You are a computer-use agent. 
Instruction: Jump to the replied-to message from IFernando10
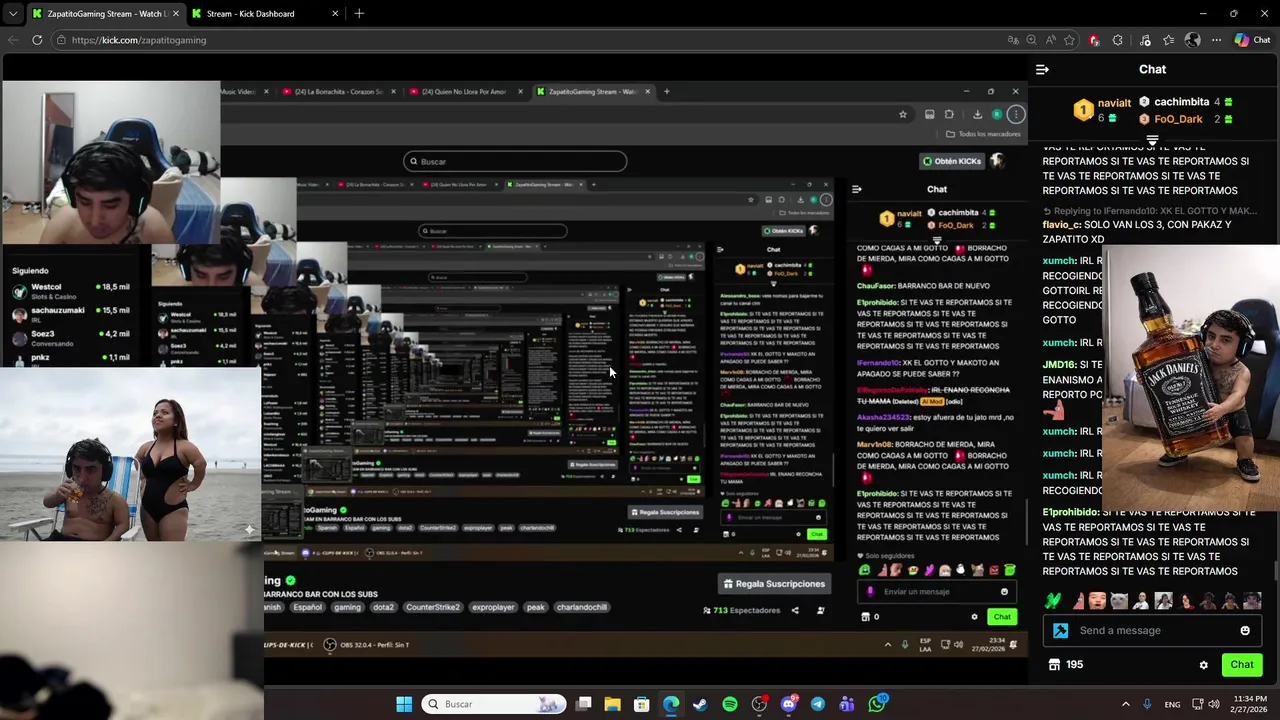[x=1150, y=211]
